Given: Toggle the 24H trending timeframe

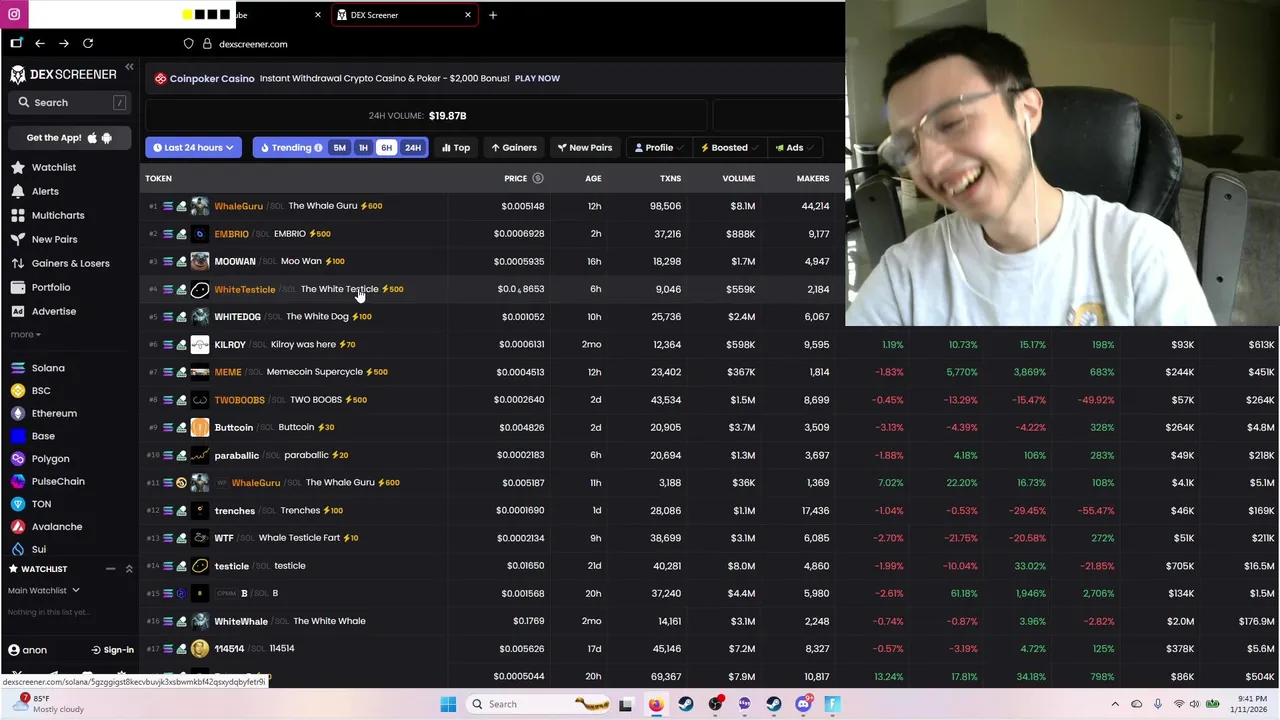Looking at the screenshot, I should click(x=413, y=148).
